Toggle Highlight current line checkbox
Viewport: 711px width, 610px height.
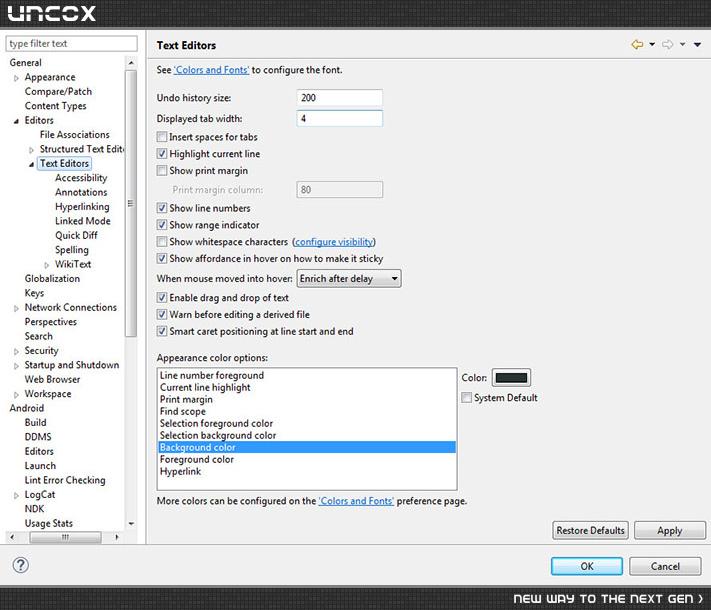(162, 153)
